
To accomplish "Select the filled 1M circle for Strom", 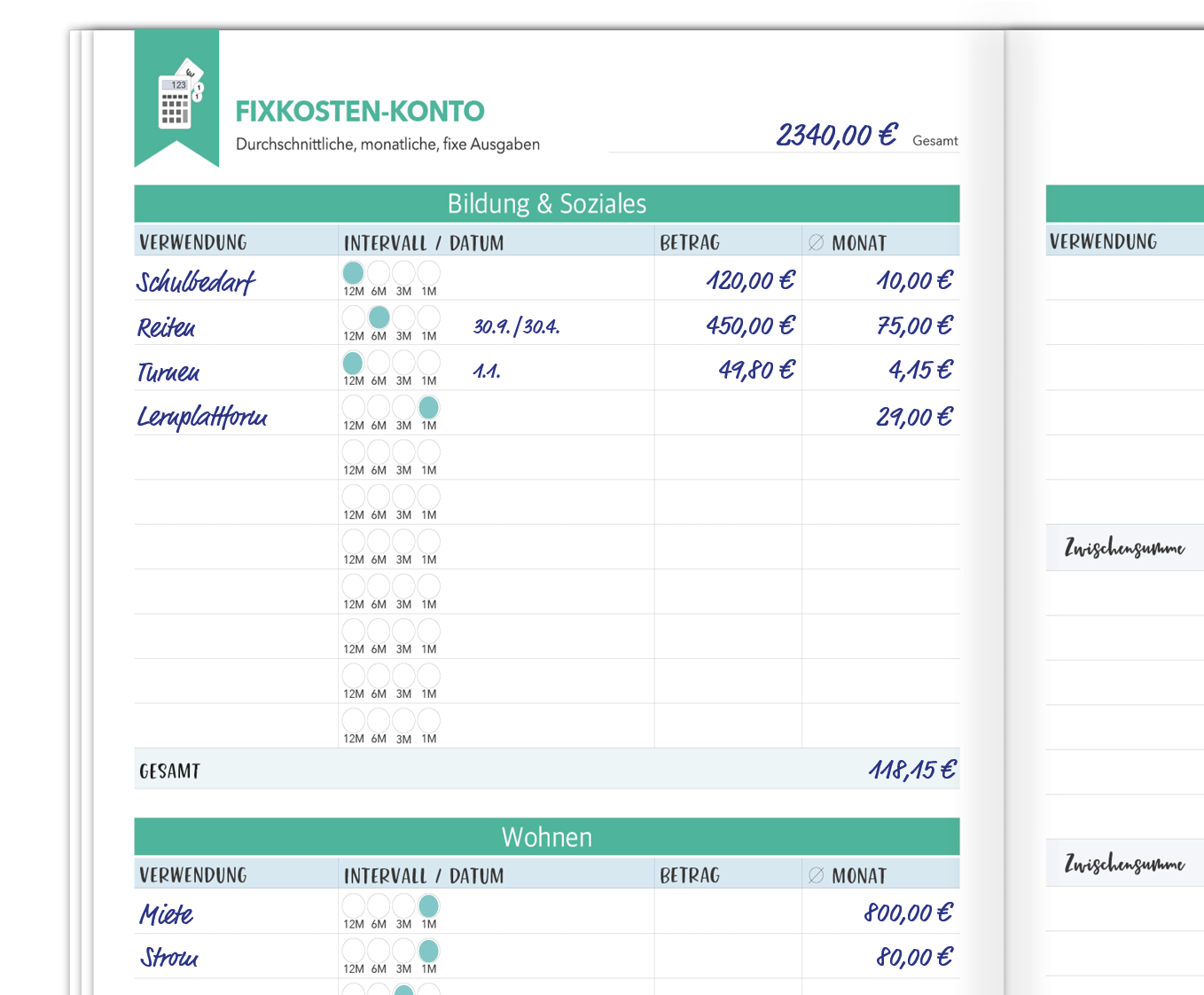I will [429, 950].
